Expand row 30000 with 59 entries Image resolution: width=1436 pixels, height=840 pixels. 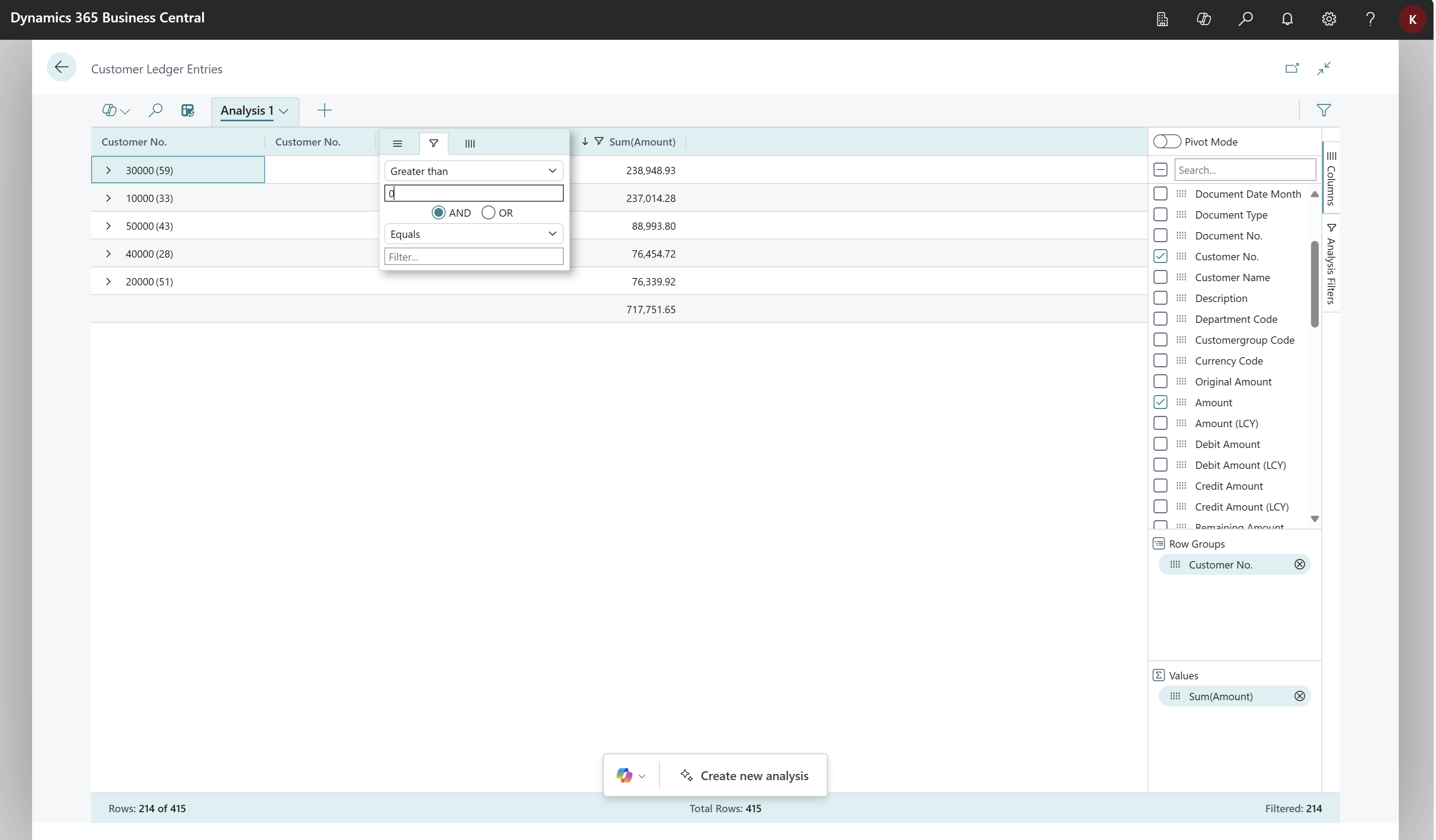[109, 169]
